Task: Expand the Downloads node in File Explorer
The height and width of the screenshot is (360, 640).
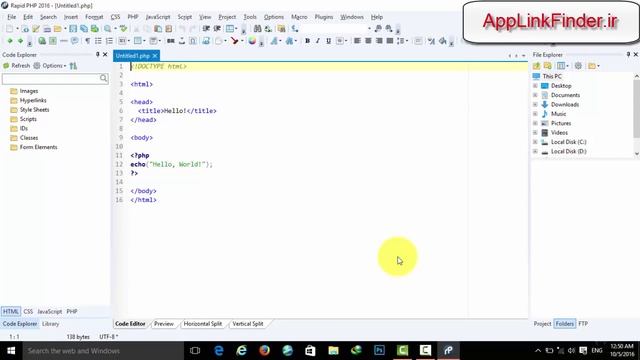Action: coord(535,104)
